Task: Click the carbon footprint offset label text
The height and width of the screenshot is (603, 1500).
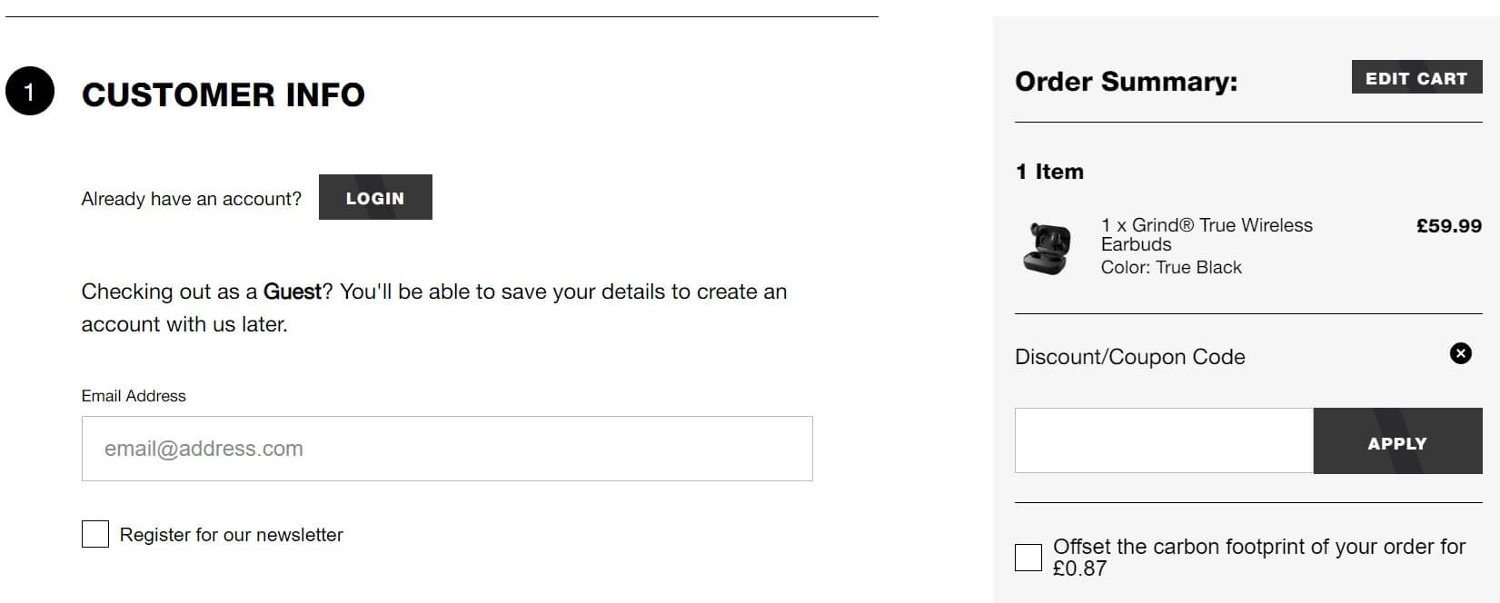Action: pos(1259,557)
